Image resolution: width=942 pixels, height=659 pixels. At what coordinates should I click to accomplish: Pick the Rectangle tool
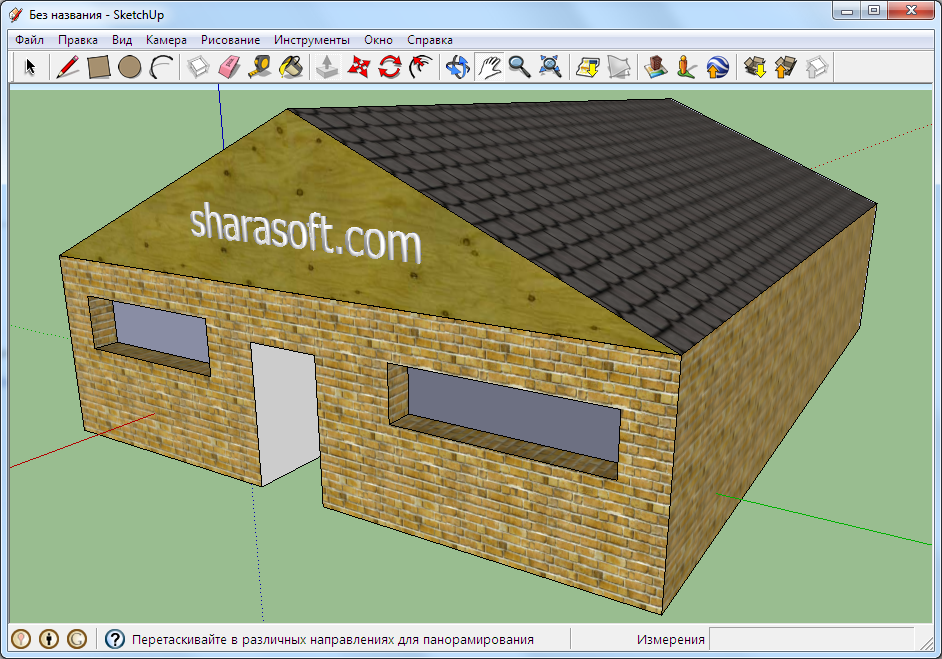(99, 67)
